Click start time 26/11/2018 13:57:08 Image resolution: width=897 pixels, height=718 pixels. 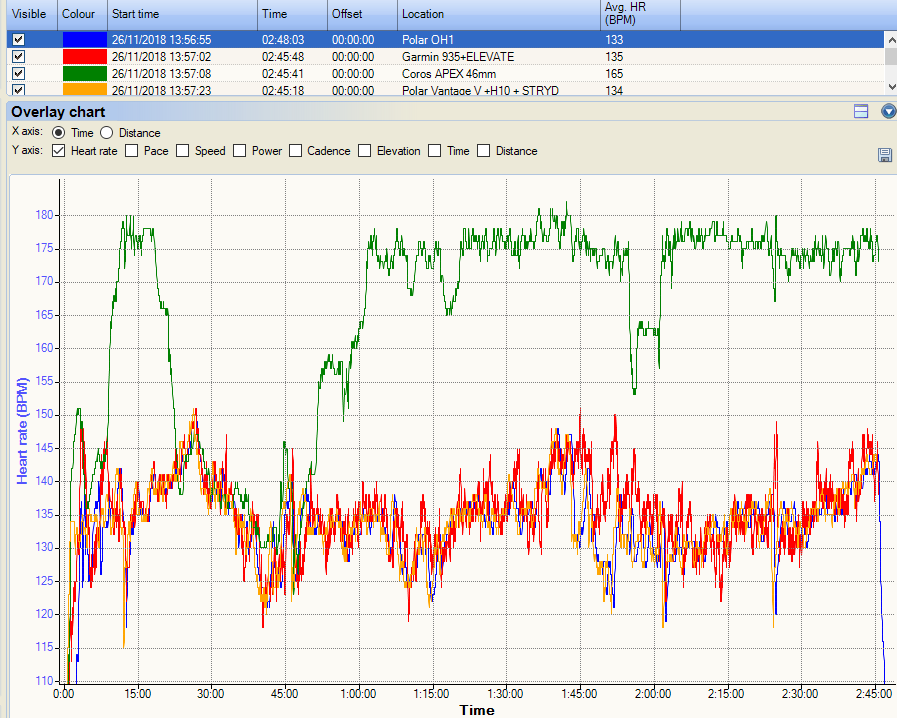click(161, 74)
